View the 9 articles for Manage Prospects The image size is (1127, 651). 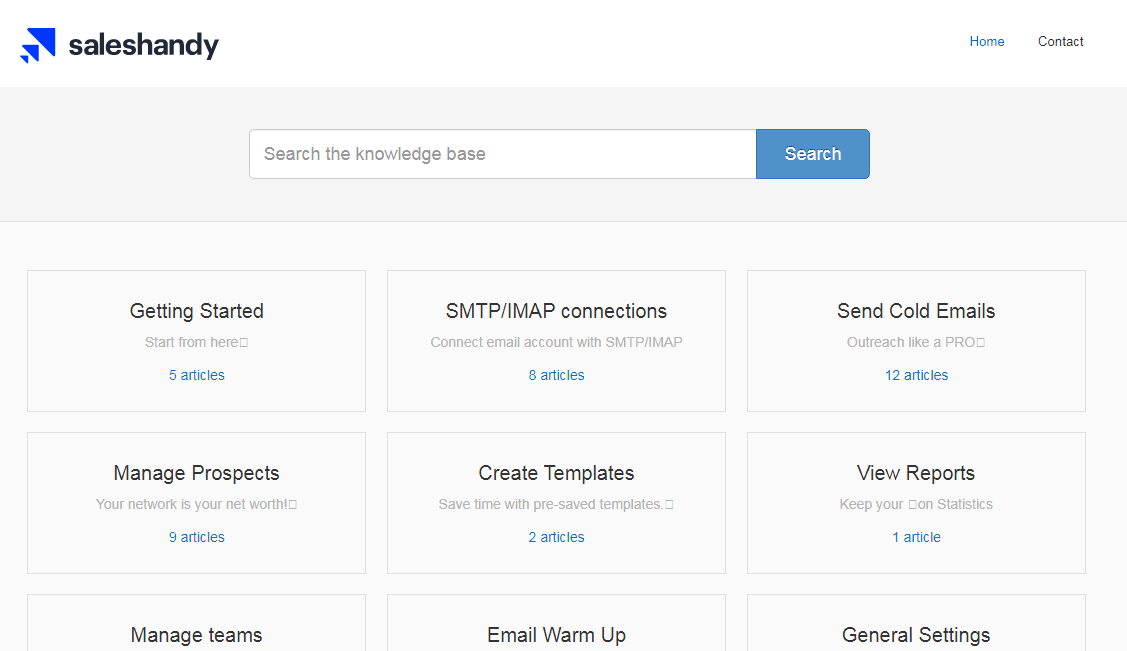pos(196,537)
